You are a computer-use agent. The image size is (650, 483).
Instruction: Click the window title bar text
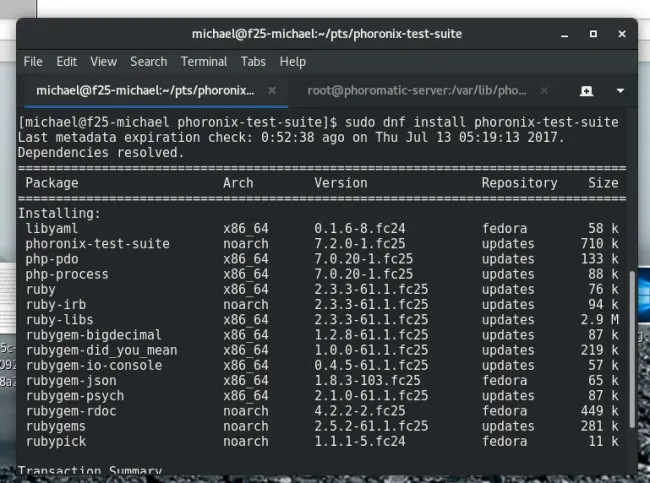(x=327, y=34)
